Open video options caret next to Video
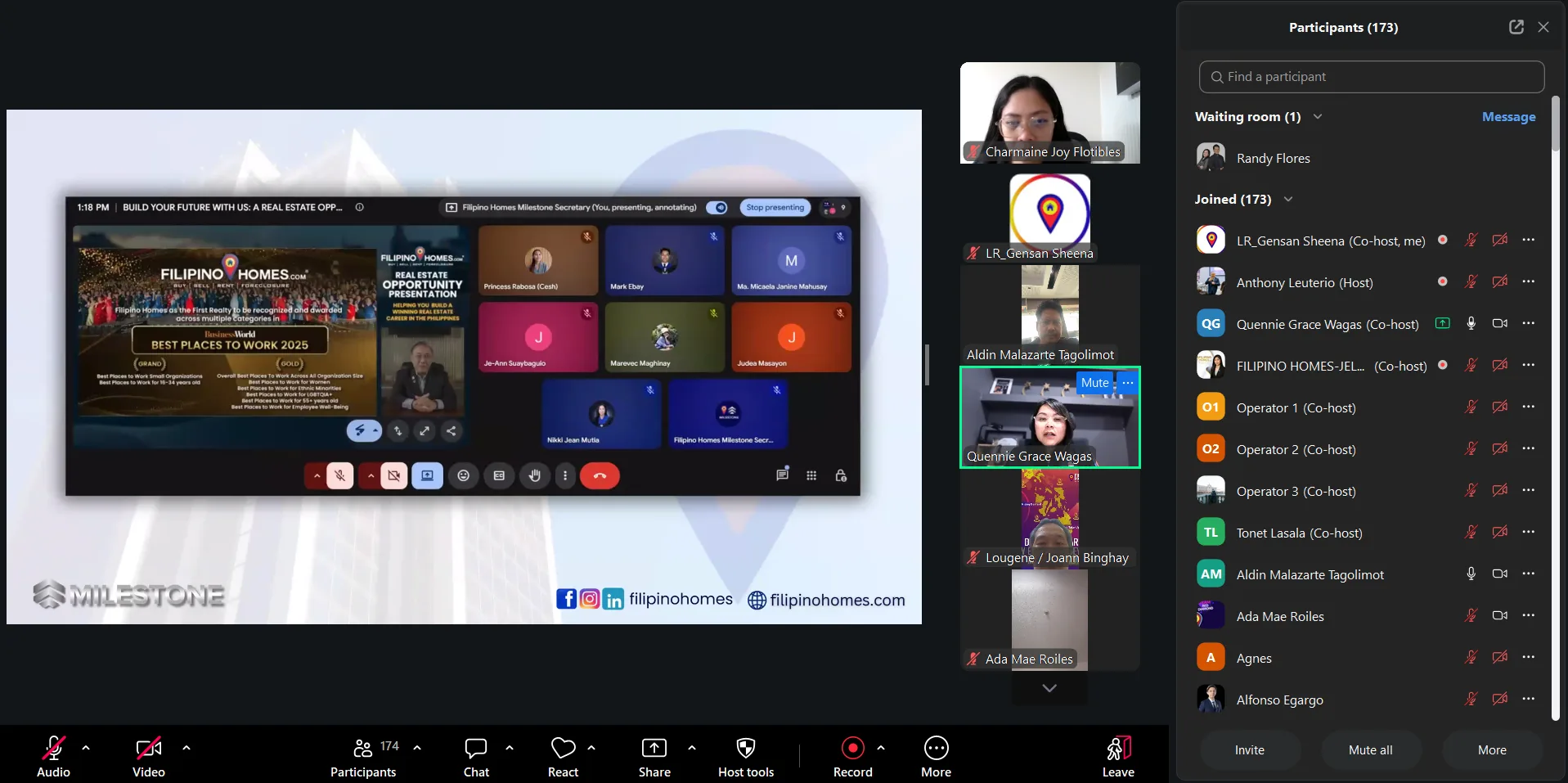This screenshot has width=1568, height=783. 186,748
